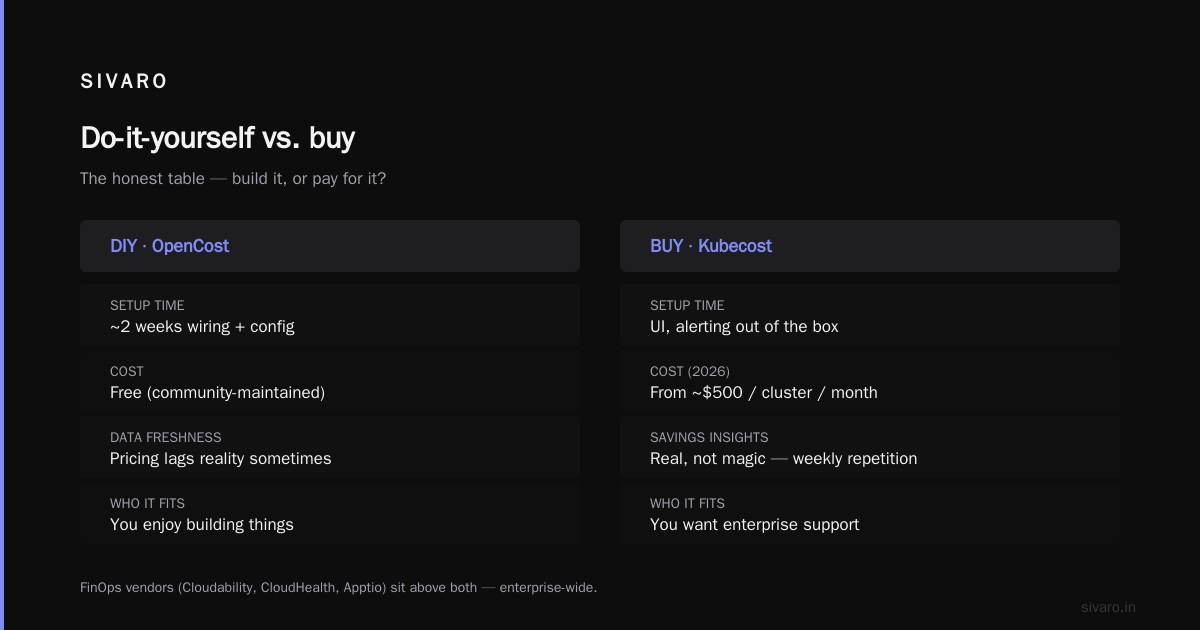Click the 'COST (2026)' label
Viewport: 1200px width, 630px height.
tap(690, 371)
